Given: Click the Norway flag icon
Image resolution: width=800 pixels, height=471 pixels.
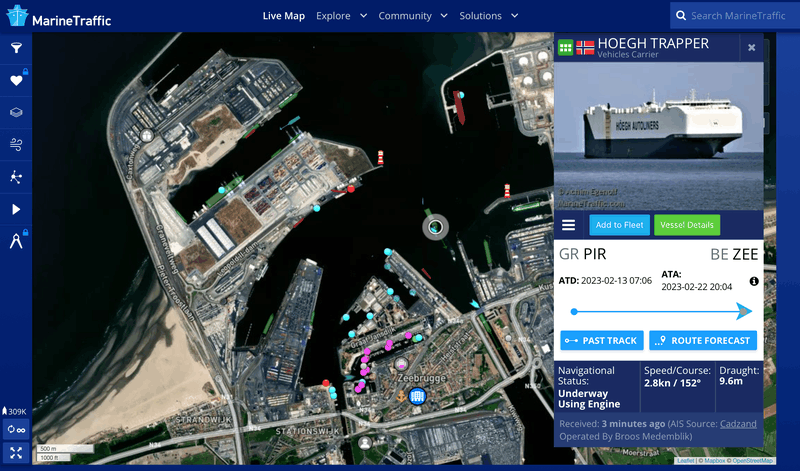Looking at the screenshot, I should coord(585,47).
